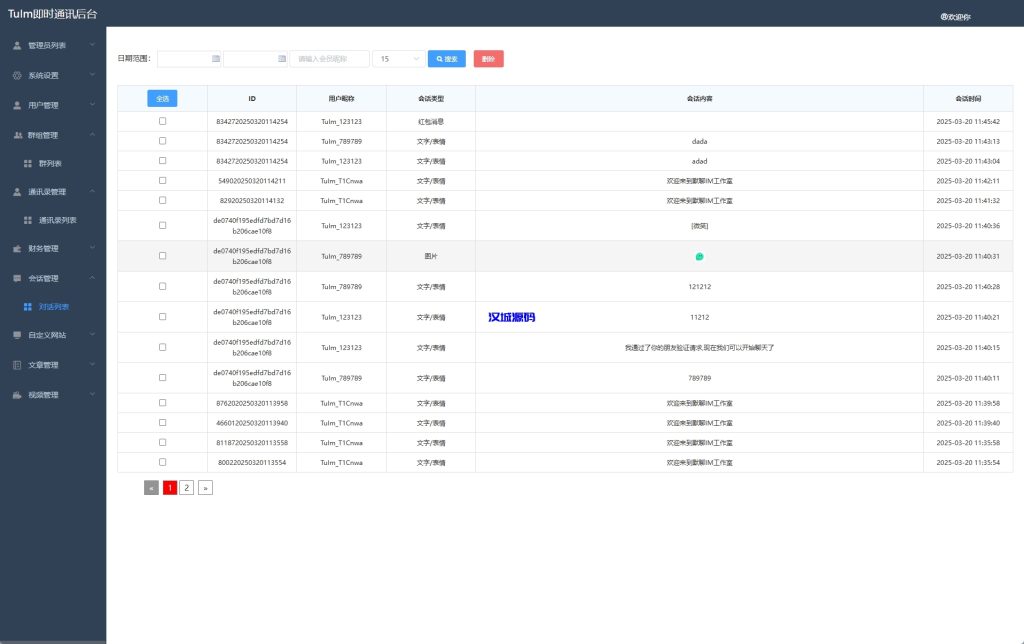
Task: Click the 财务管理 chart icon
Action: (17, 248)
